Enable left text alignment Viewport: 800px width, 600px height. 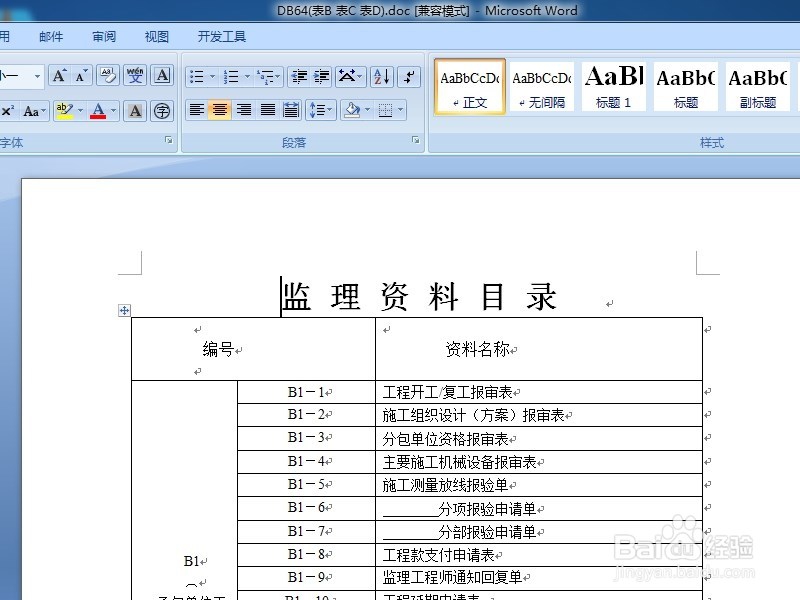click(197, 110)
